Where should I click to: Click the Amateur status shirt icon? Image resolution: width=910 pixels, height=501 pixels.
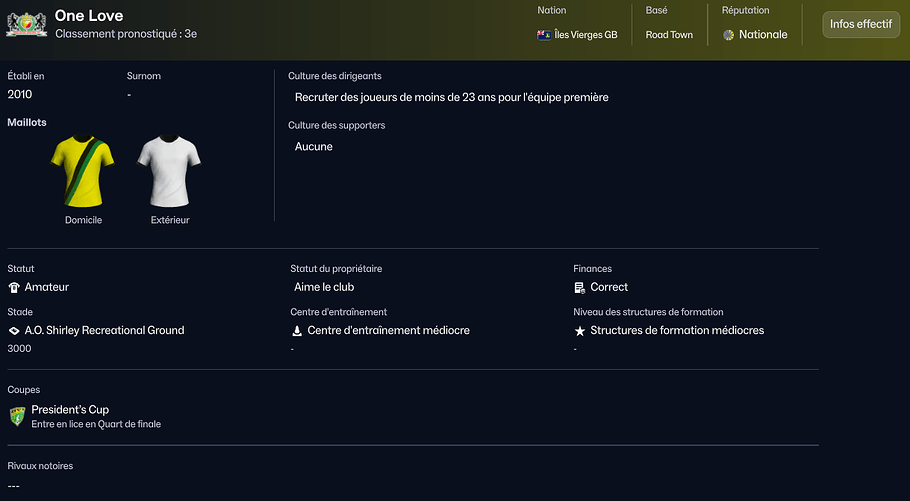pyautogui.click(x=14, y=288)
